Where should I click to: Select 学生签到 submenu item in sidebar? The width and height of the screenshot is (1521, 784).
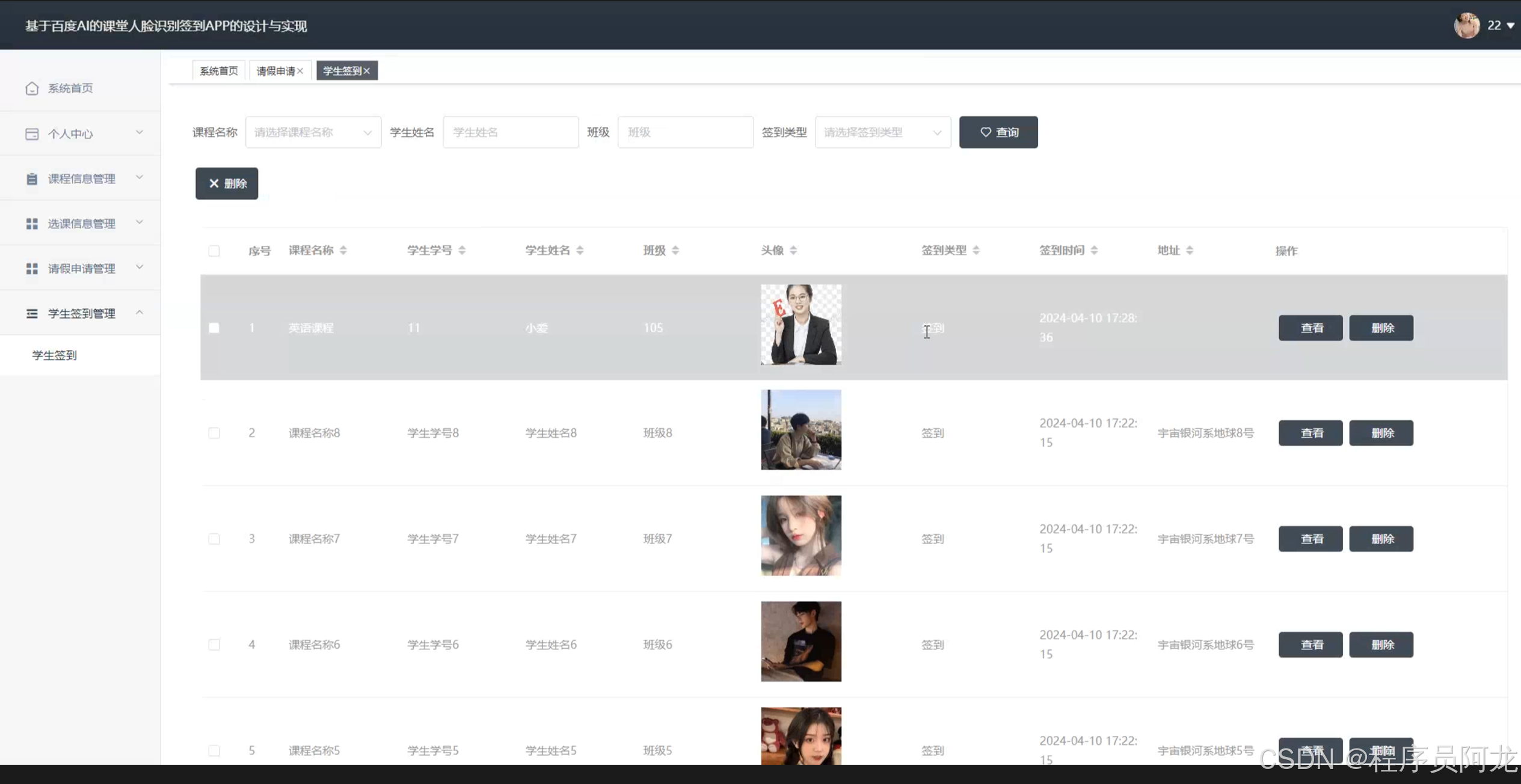point(55,355)
